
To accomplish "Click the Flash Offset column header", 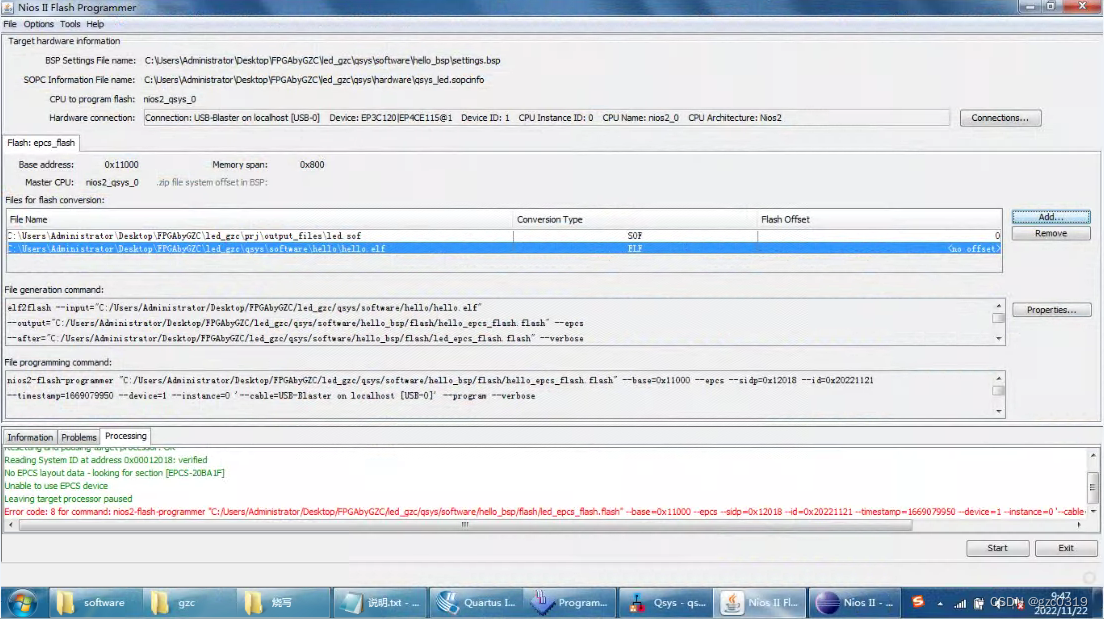I will pyautogui.click(x=879, y=220).
